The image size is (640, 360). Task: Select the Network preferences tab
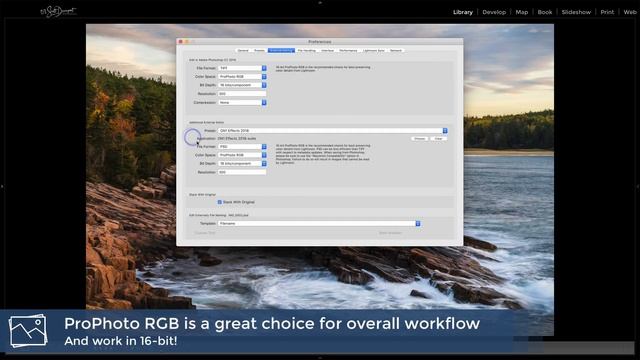396,51
